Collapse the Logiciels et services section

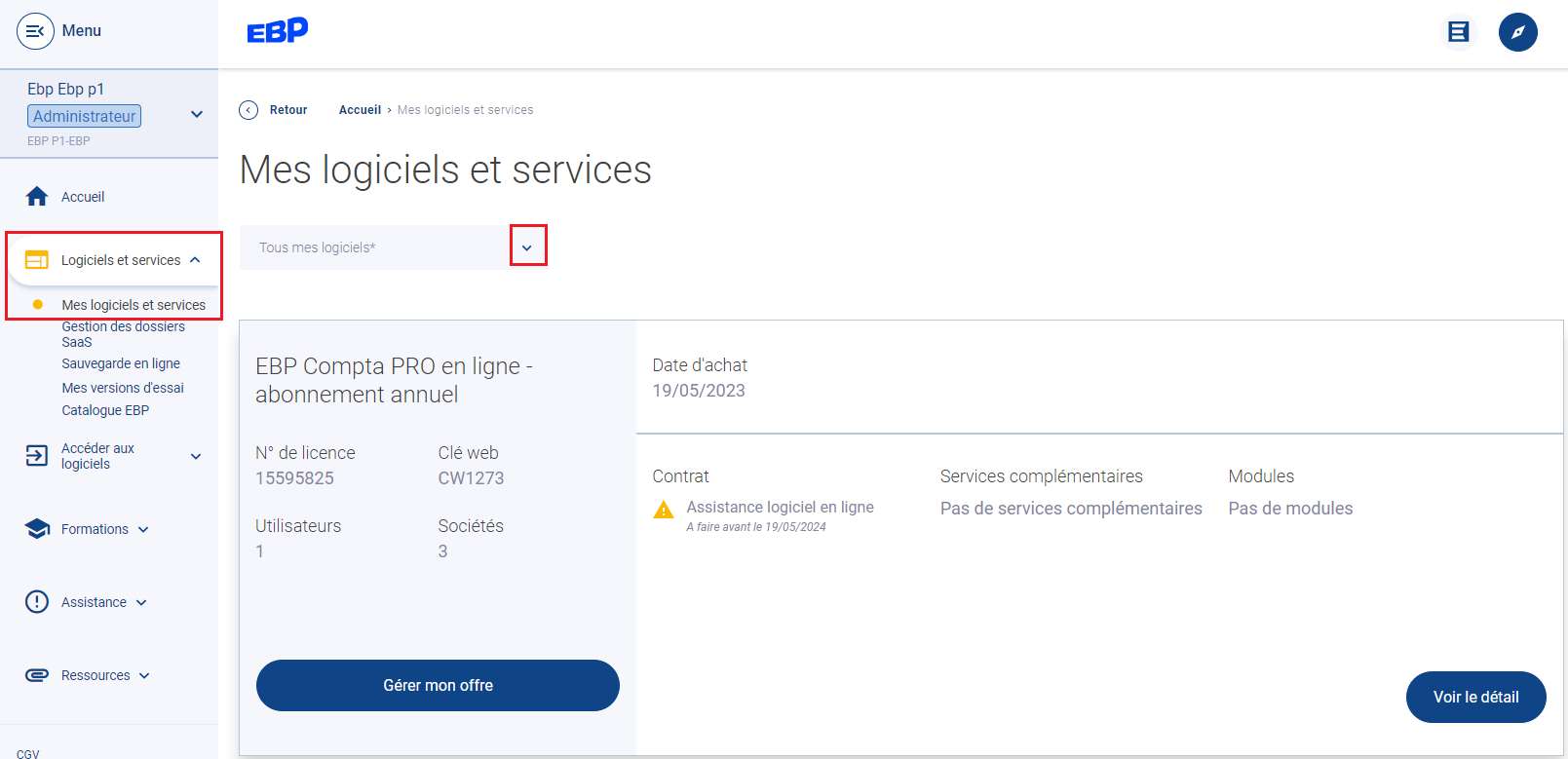click(195, 260)
